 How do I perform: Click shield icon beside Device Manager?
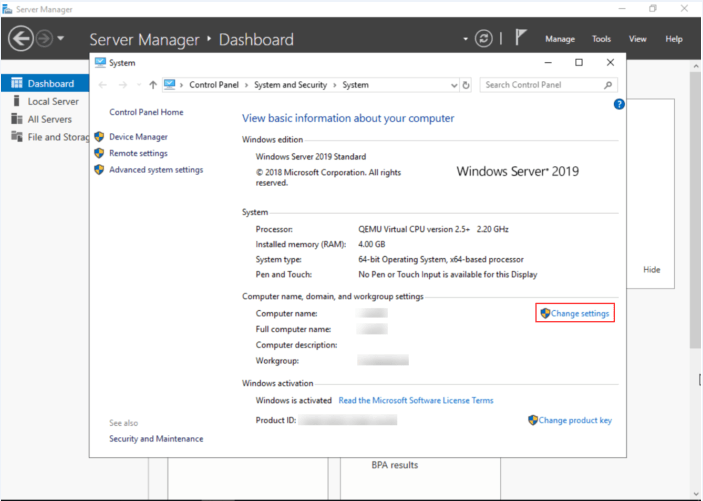point(99,136)
